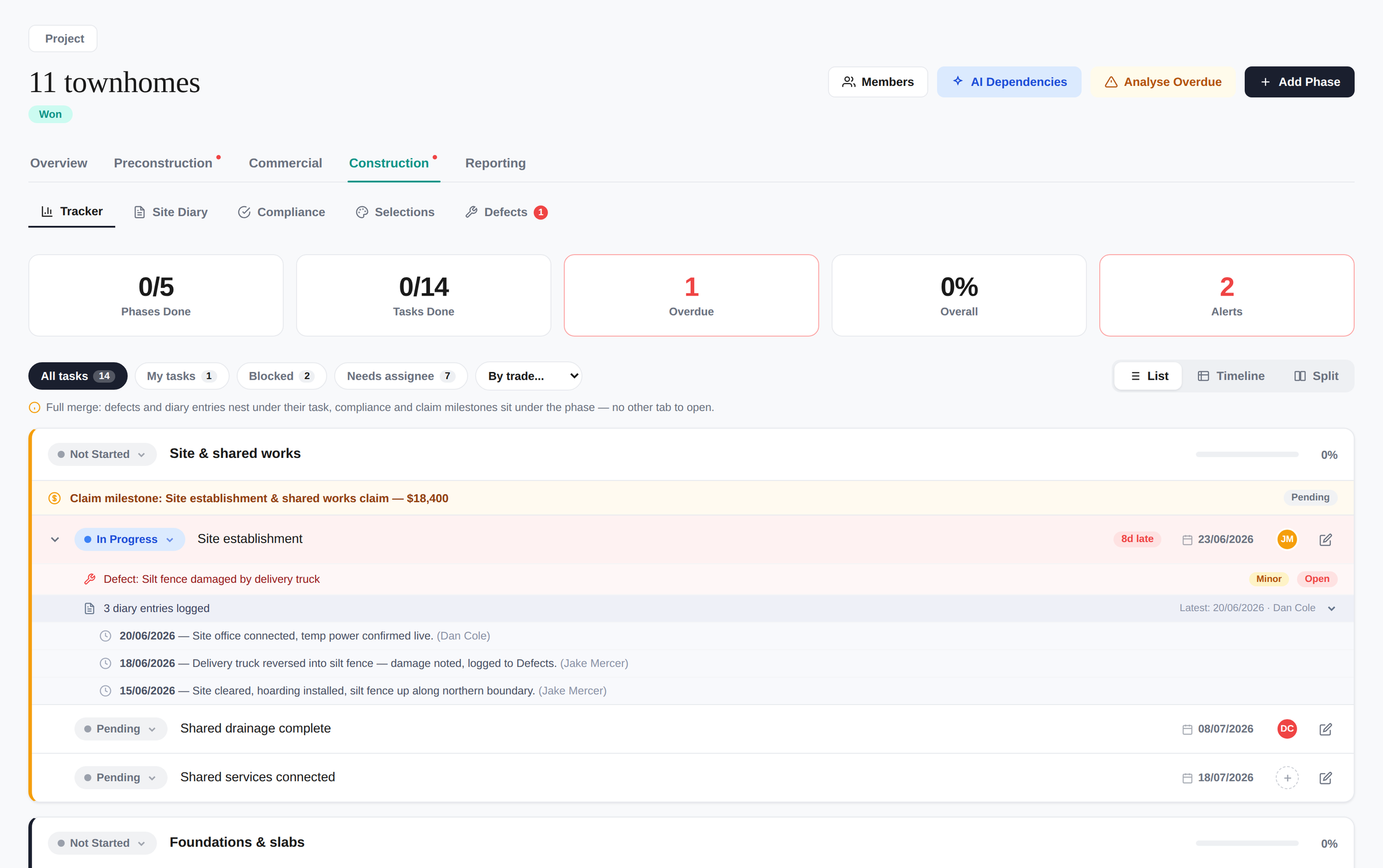This screenshot has height=868, width=1383.
Task: Open the Overview tab
Action: click(59, 163)
